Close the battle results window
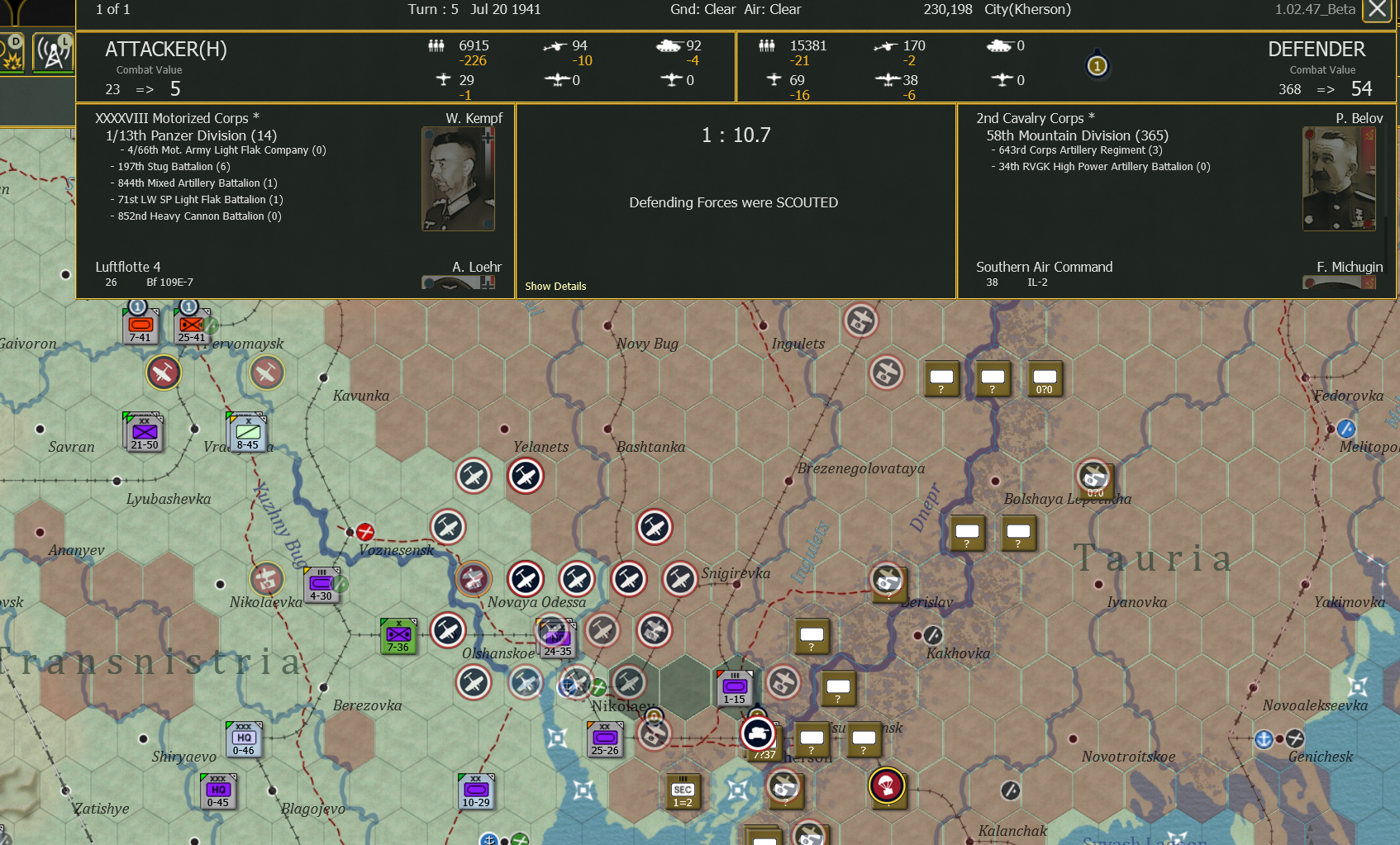Viewport: 1400px width, 845px height. click(x=1378, y=10)
